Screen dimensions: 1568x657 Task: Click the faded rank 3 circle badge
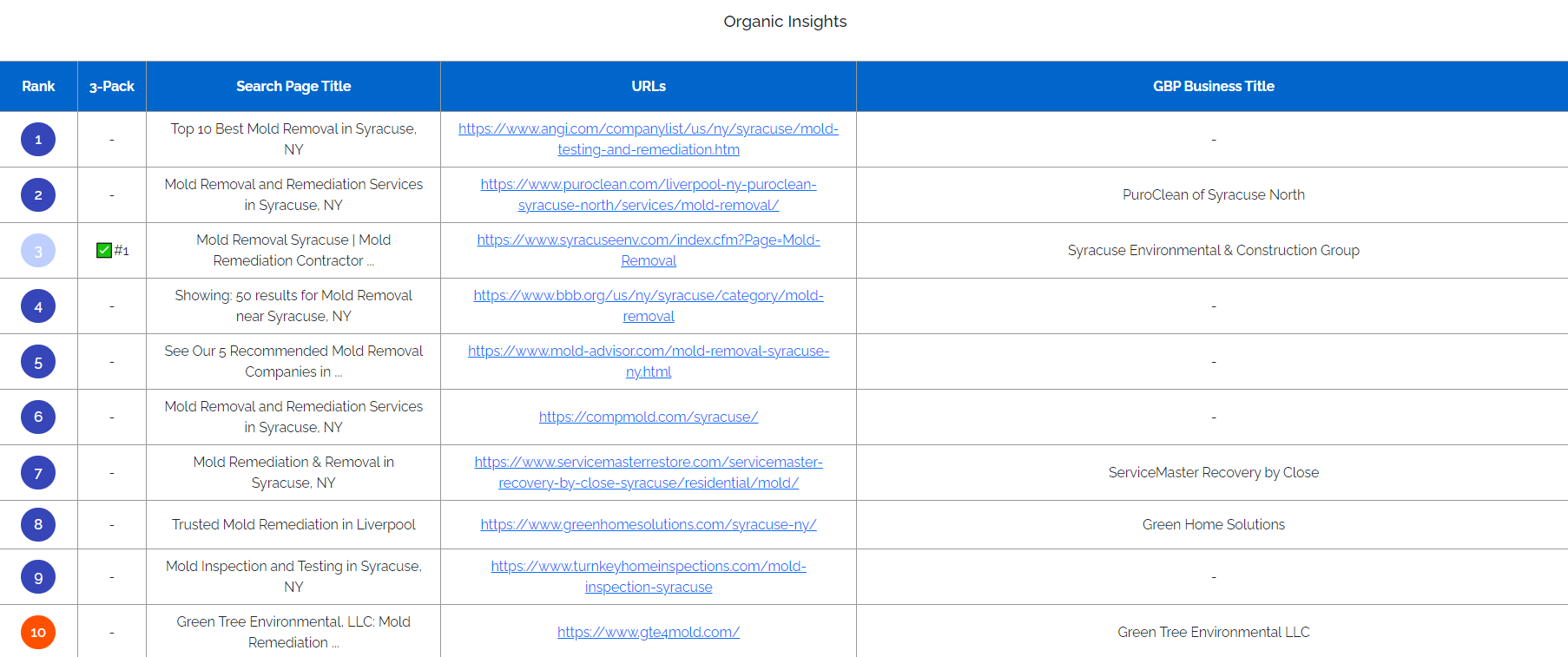38,251
